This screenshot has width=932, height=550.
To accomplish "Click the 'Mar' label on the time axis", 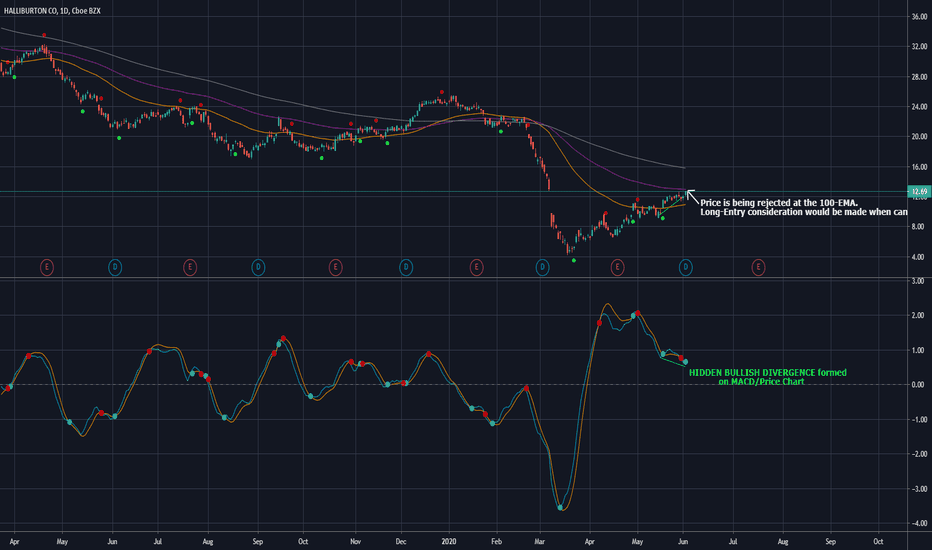I will 540,542.
